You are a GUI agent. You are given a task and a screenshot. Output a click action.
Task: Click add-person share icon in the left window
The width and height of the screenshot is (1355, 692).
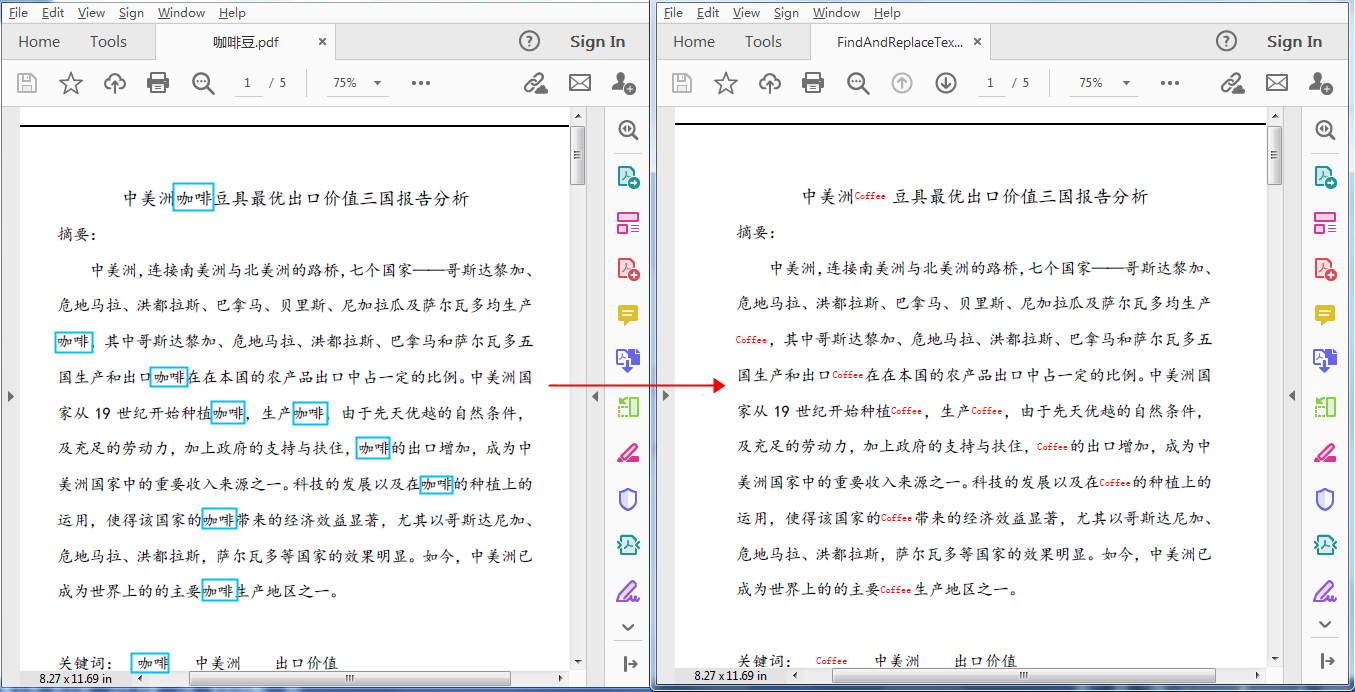point(623,83)
